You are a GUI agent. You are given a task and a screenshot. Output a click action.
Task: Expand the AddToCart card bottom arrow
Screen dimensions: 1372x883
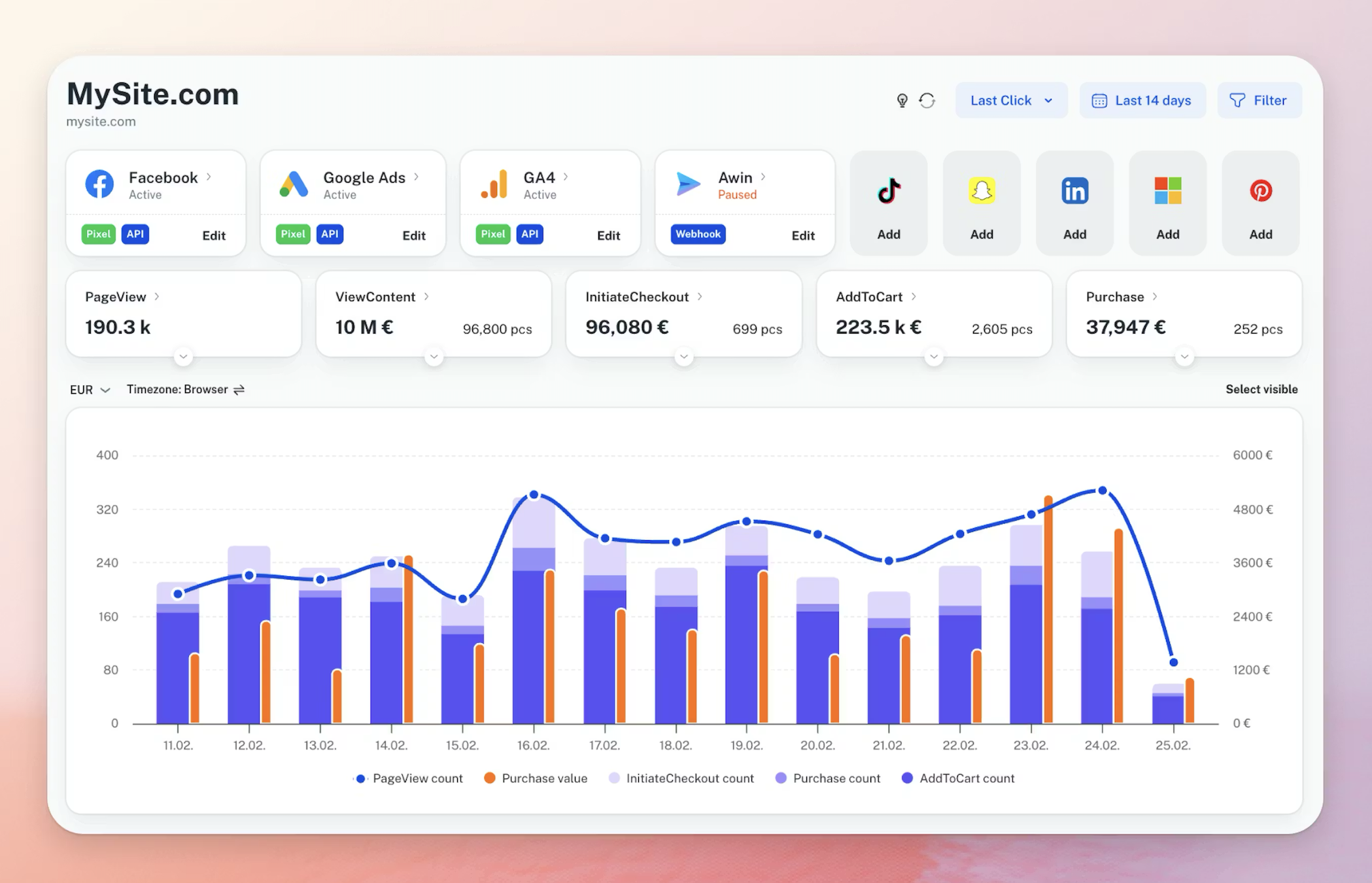click(934, 357)
